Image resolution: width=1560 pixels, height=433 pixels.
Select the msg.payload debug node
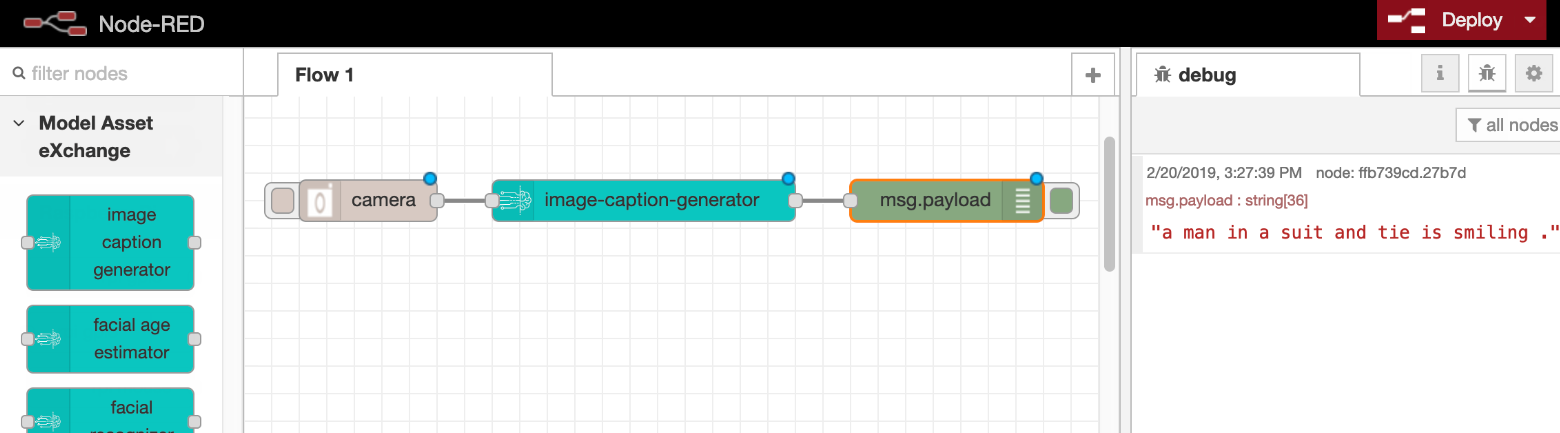pos(946,200)
